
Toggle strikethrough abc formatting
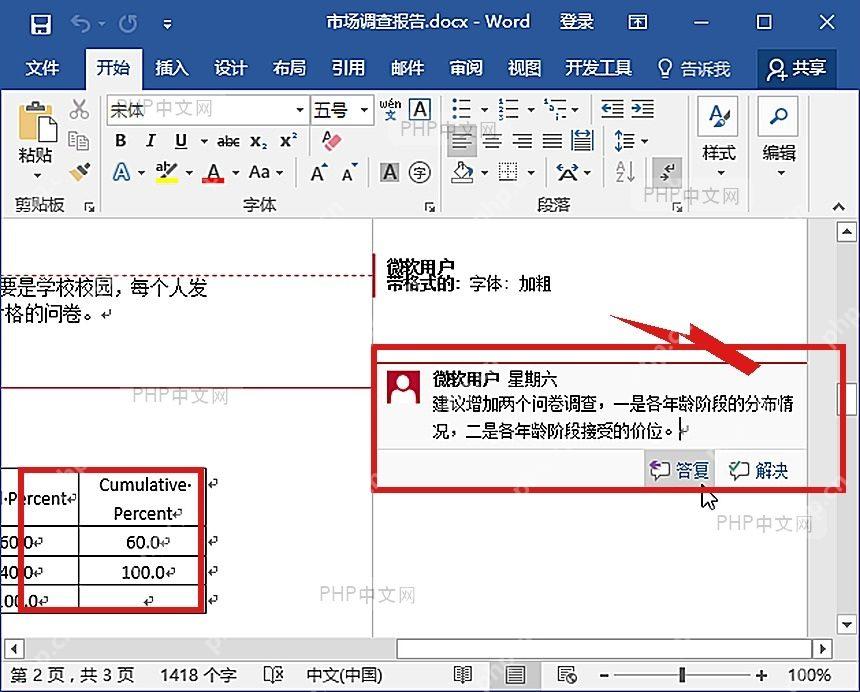point(228,141)
